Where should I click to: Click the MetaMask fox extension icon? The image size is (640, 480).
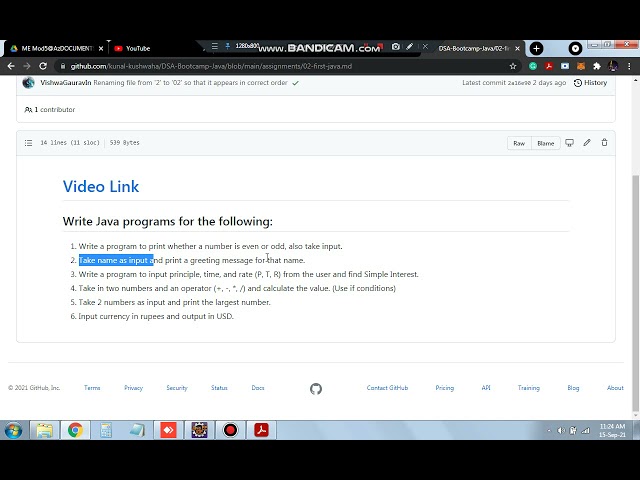581,66
